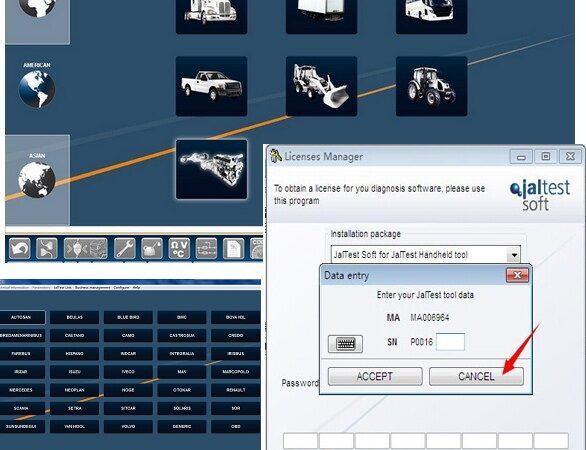Select the NEOPLAN brand button
Screen dimensions: 586x450
[x=74, y=390]
